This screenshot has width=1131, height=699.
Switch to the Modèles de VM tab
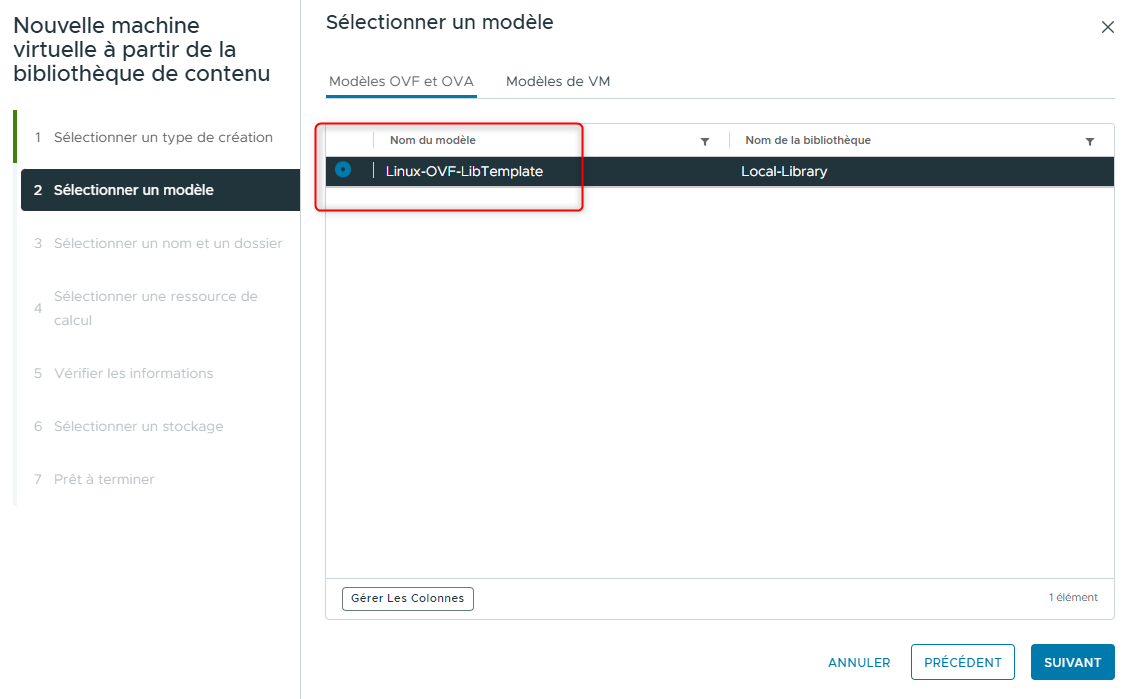pyautogui.click(x=557, y=82)
